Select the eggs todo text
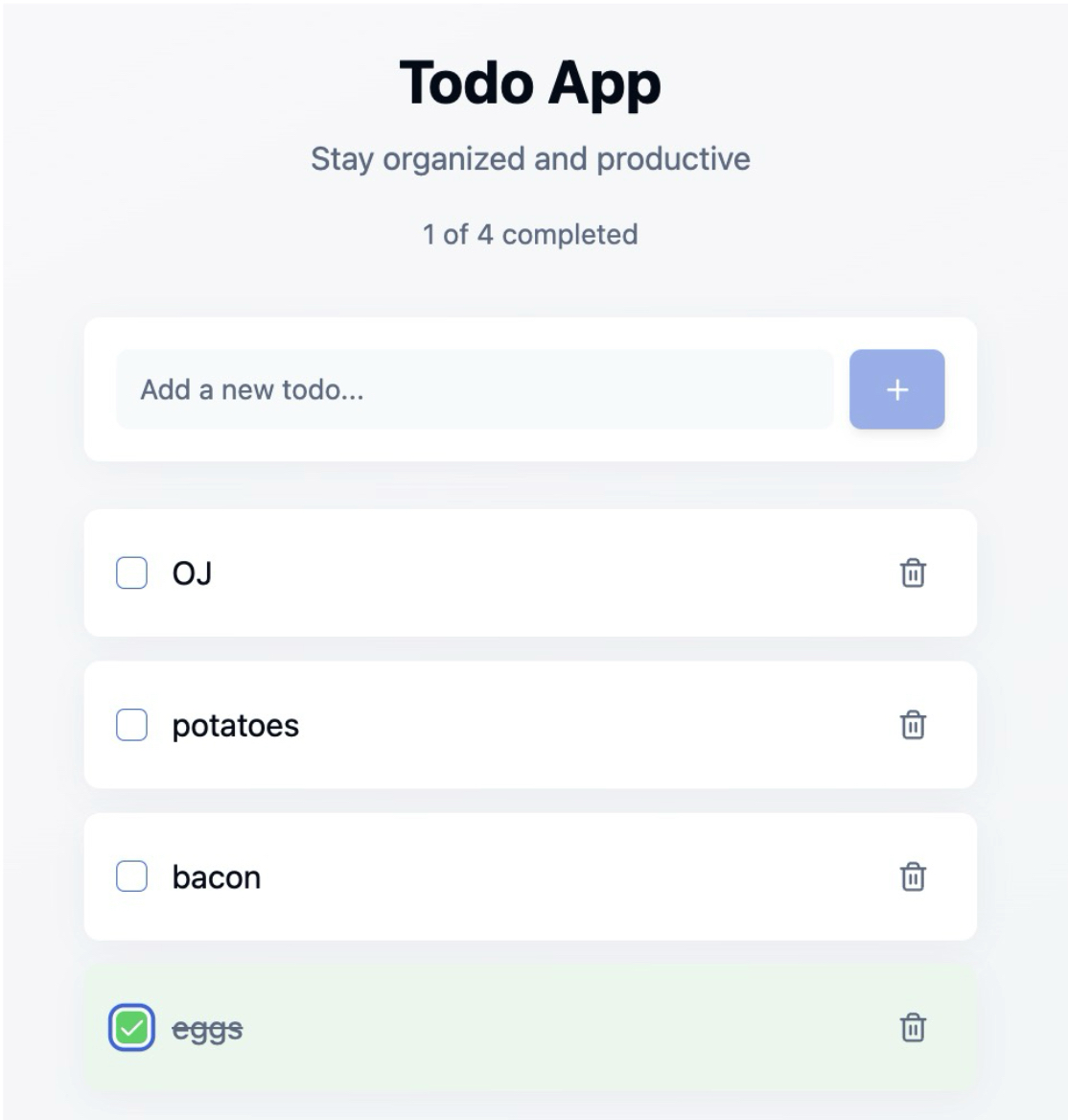This screenshot has width=1068, height=1120. tap(203, 1028)
